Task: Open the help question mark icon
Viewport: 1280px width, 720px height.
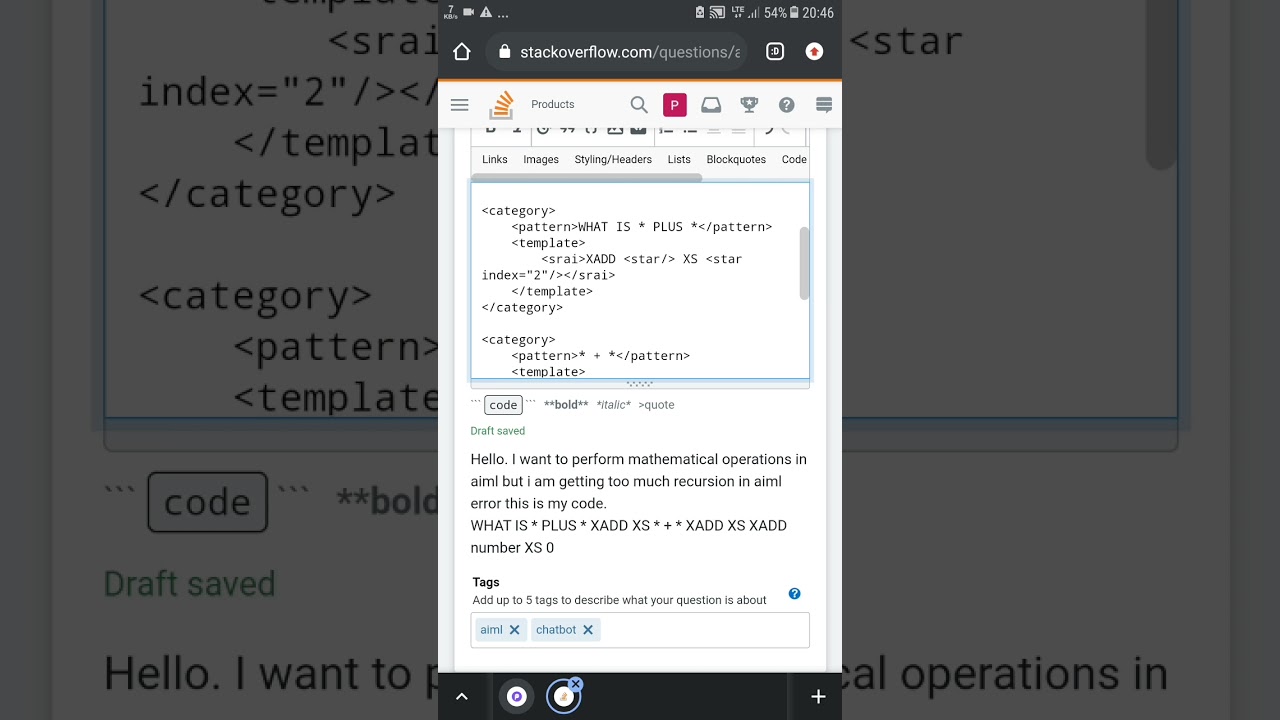Action: [x=787, y=104]
